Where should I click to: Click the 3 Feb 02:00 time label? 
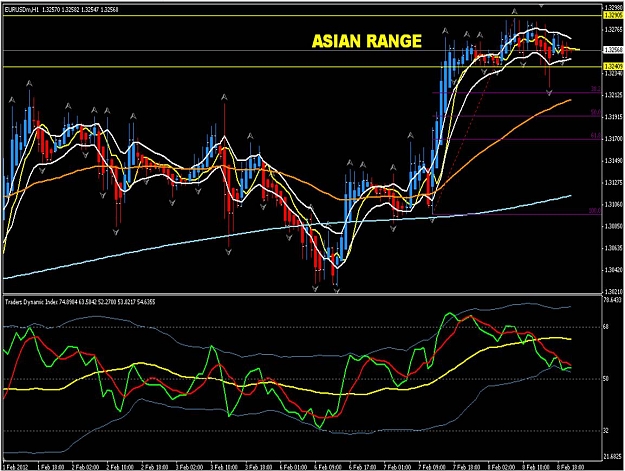(x=190, y=467)
